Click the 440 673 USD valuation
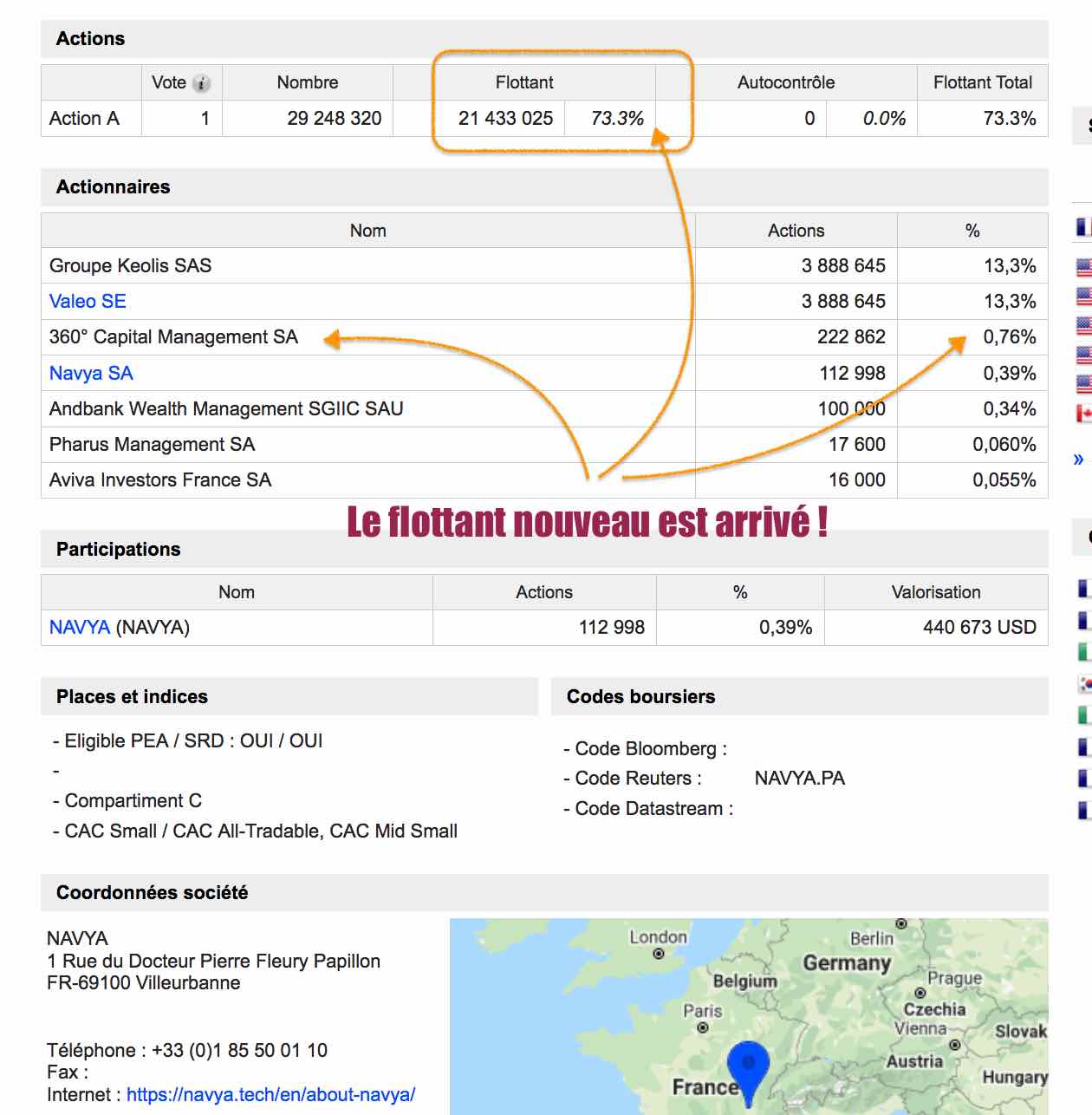1092x1115 pixels. pyautogui.click(x=979, y=628)
